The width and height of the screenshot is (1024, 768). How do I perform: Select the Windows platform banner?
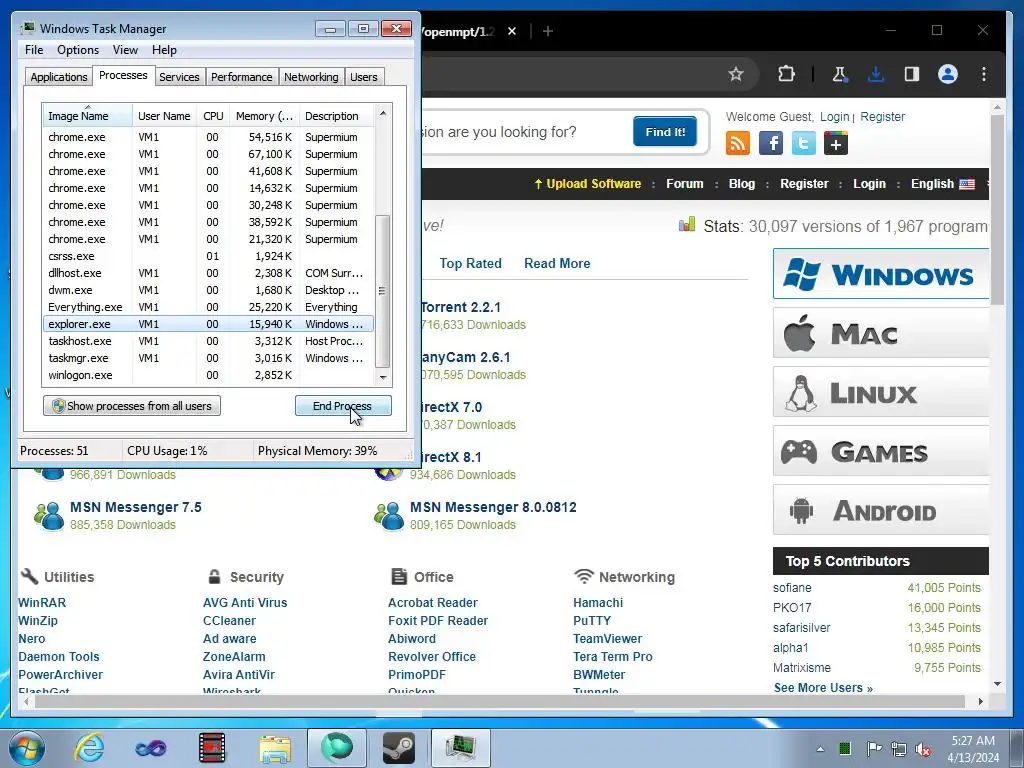coord(881,274)
